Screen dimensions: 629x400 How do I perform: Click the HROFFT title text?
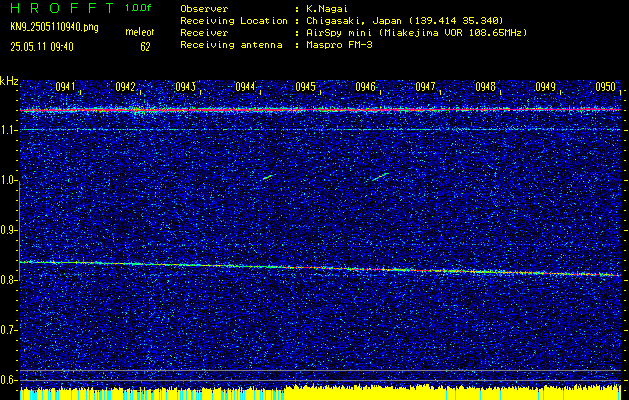point(62,8)
